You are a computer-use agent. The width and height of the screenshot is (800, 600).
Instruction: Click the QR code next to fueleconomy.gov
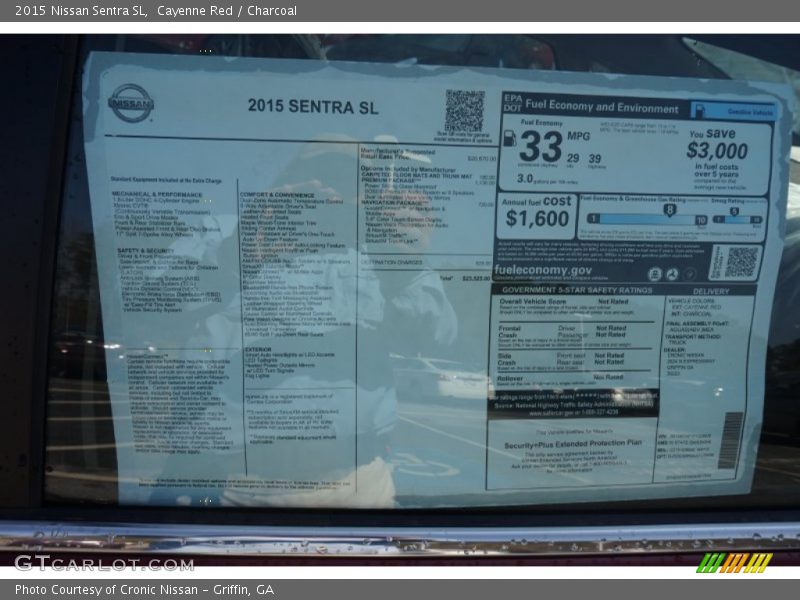[741, 262]
